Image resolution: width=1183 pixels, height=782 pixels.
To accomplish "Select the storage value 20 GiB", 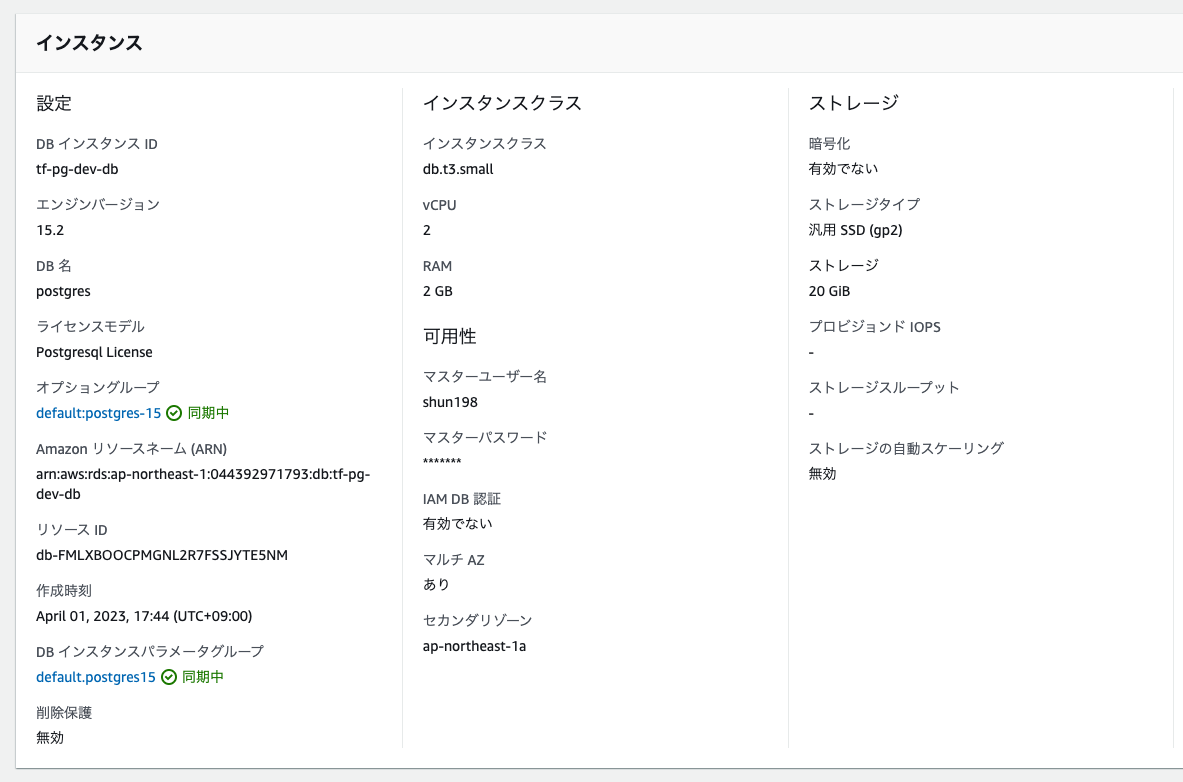I will (832, 291).
